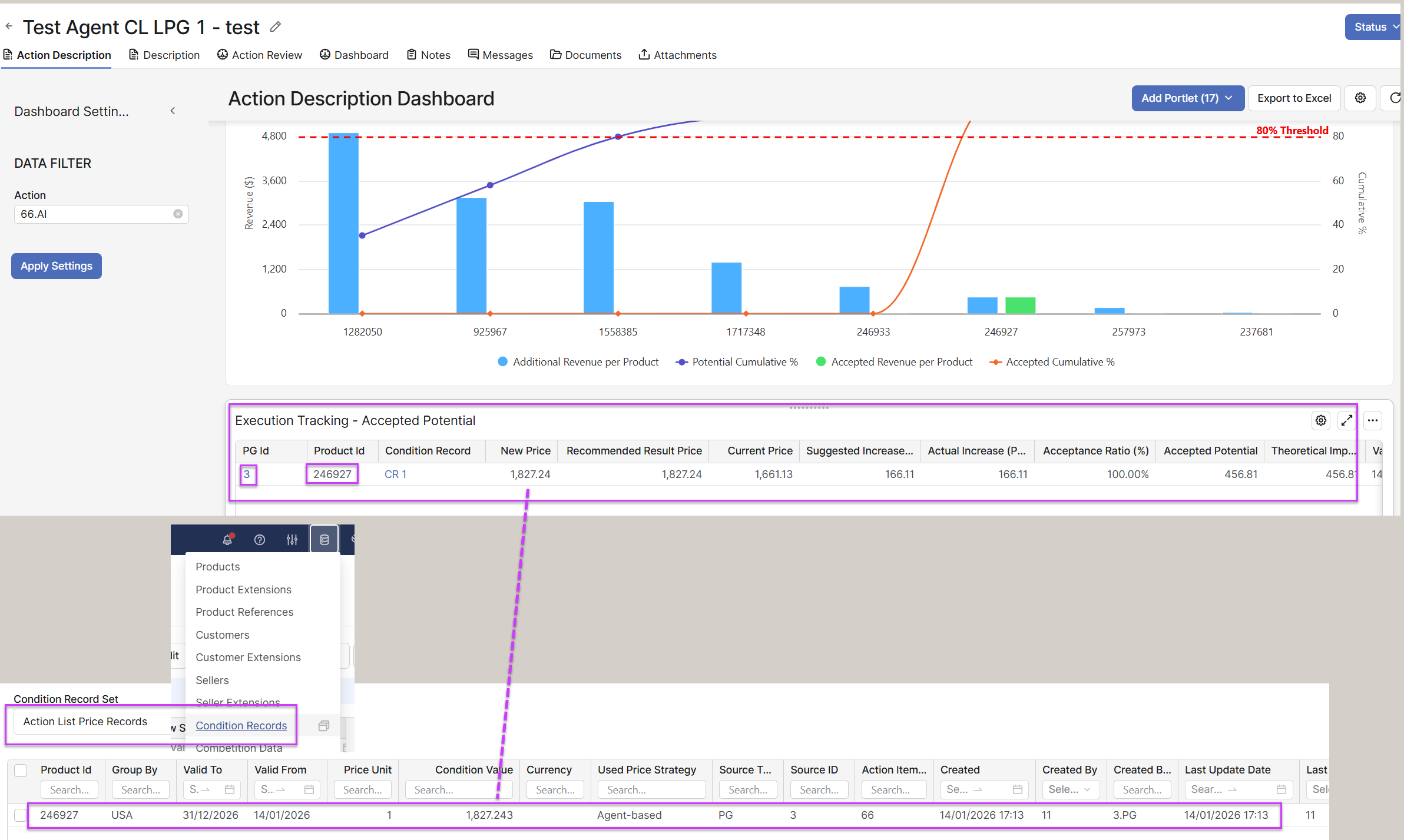Image resolution: width=1404 pixels, height=840 pixels.
Task: Click the portlet gear settings icon
Action: click(1321, 420)
